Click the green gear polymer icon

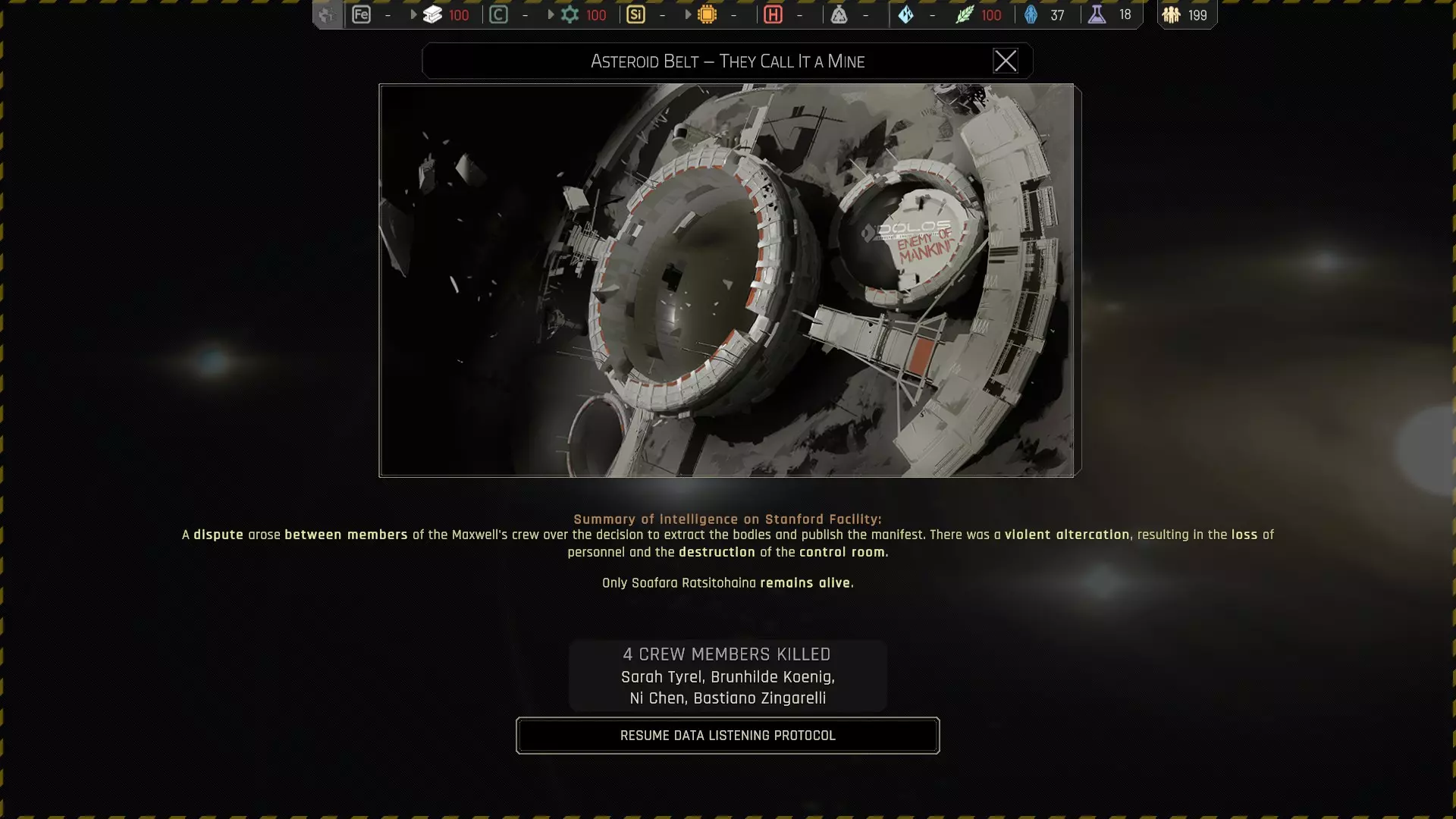[x=570, y=14]
